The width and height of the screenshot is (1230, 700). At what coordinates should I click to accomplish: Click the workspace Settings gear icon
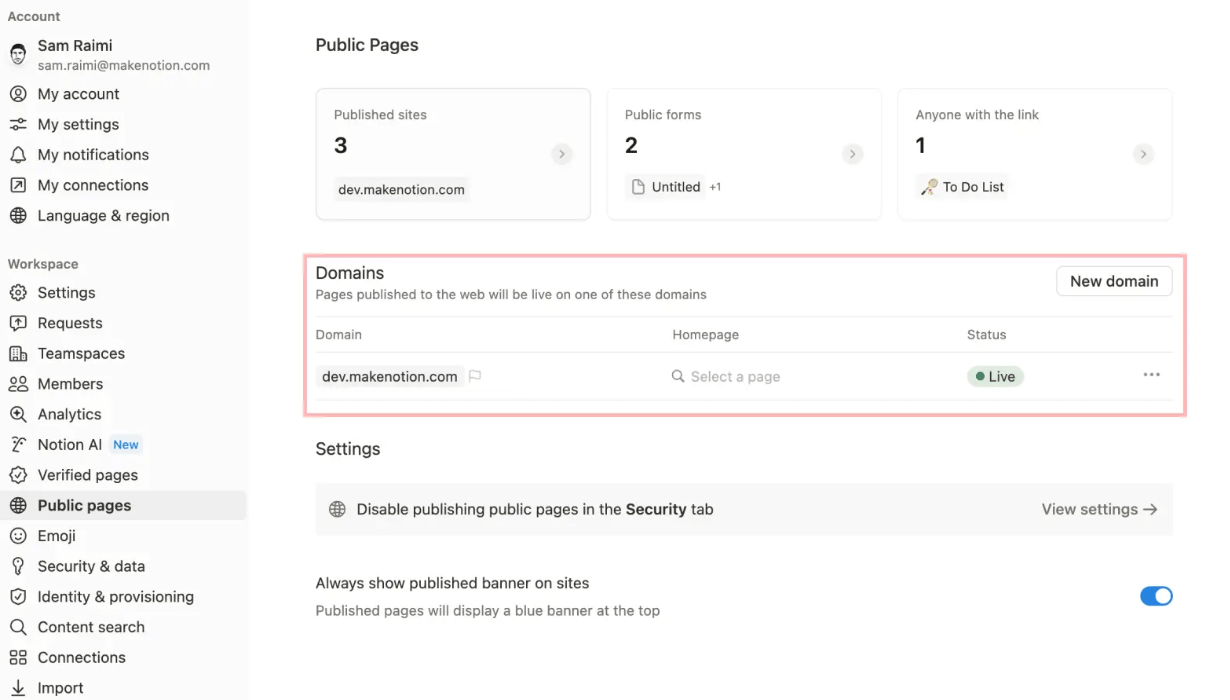(18, 293)
